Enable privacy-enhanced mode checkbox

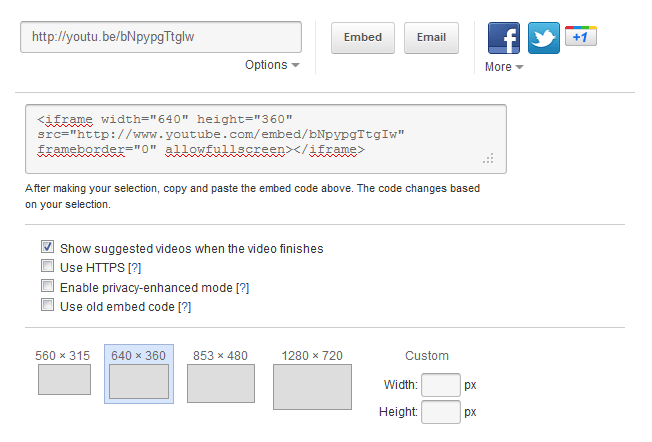point(47,287)
